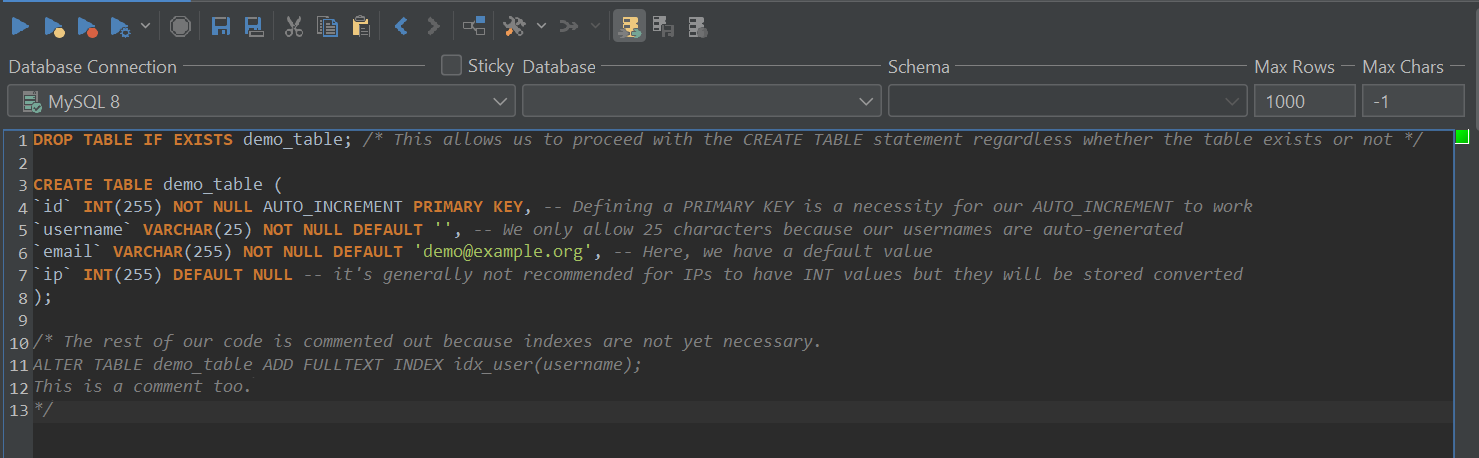
Task: Click the schema diagram icon
Action: pos(474,26)
